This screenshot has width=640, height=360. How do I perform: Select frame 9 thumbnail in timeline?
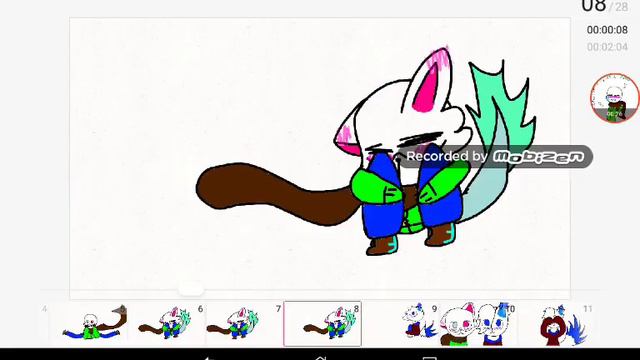pyautogui.click(x=400, y=324)
